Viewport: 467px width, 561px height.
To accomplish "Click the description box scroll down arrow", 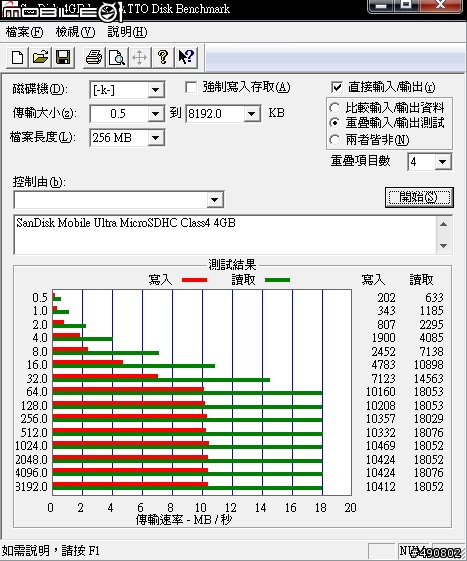I will click(444, 246).
